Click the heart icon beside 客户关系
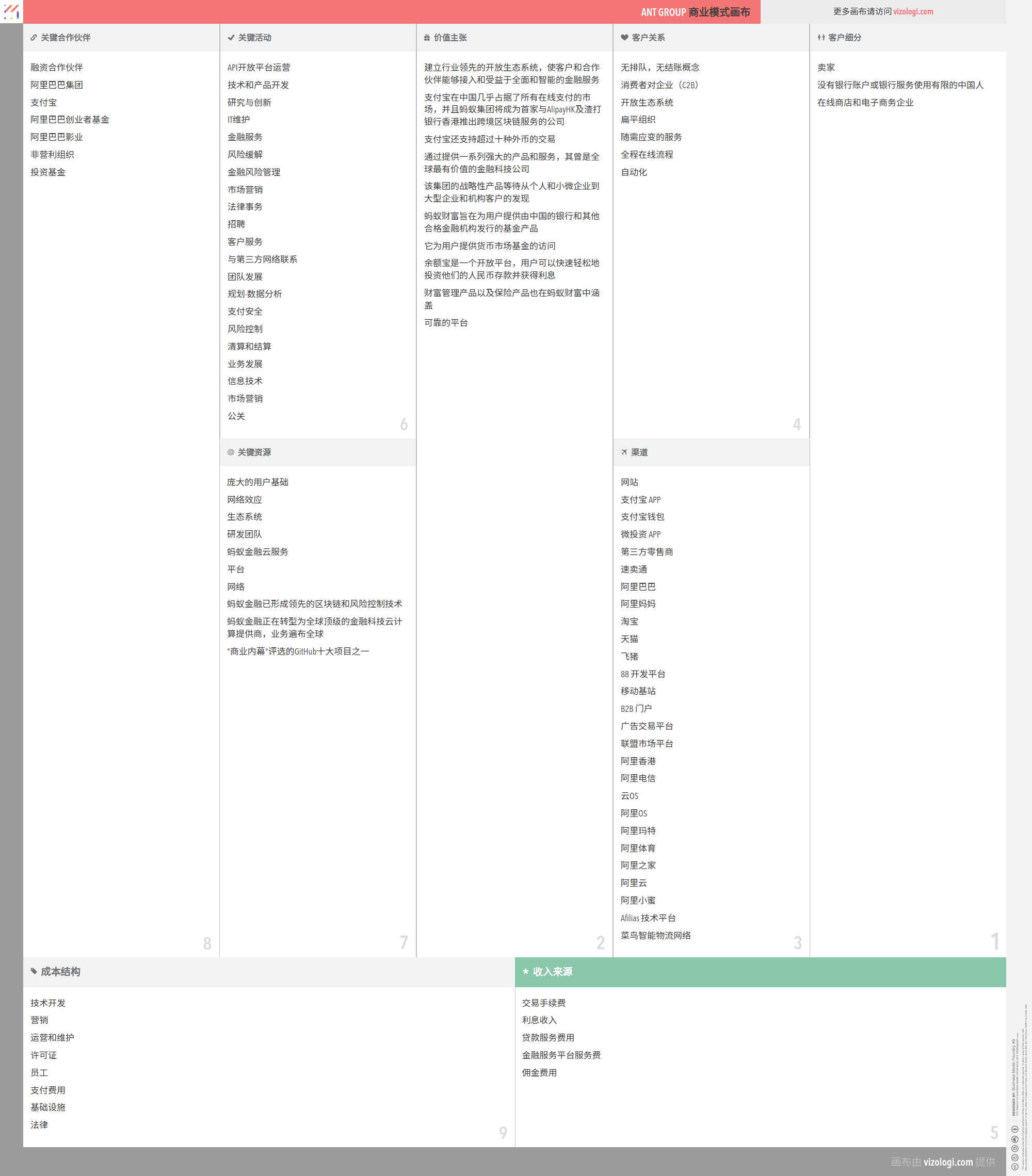1032x1176 pixels. 624,38
